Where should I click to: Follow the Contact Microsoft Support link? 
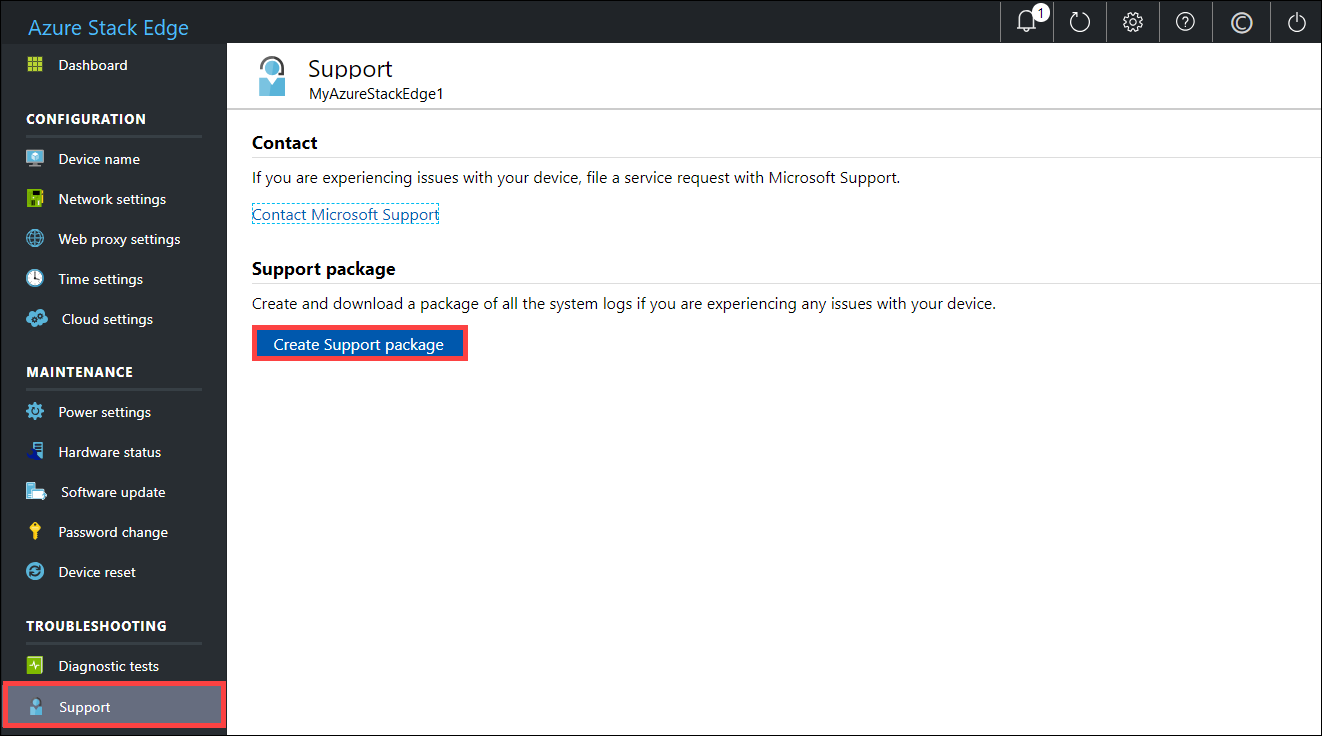pyautogui.click(x=345, y=214)
